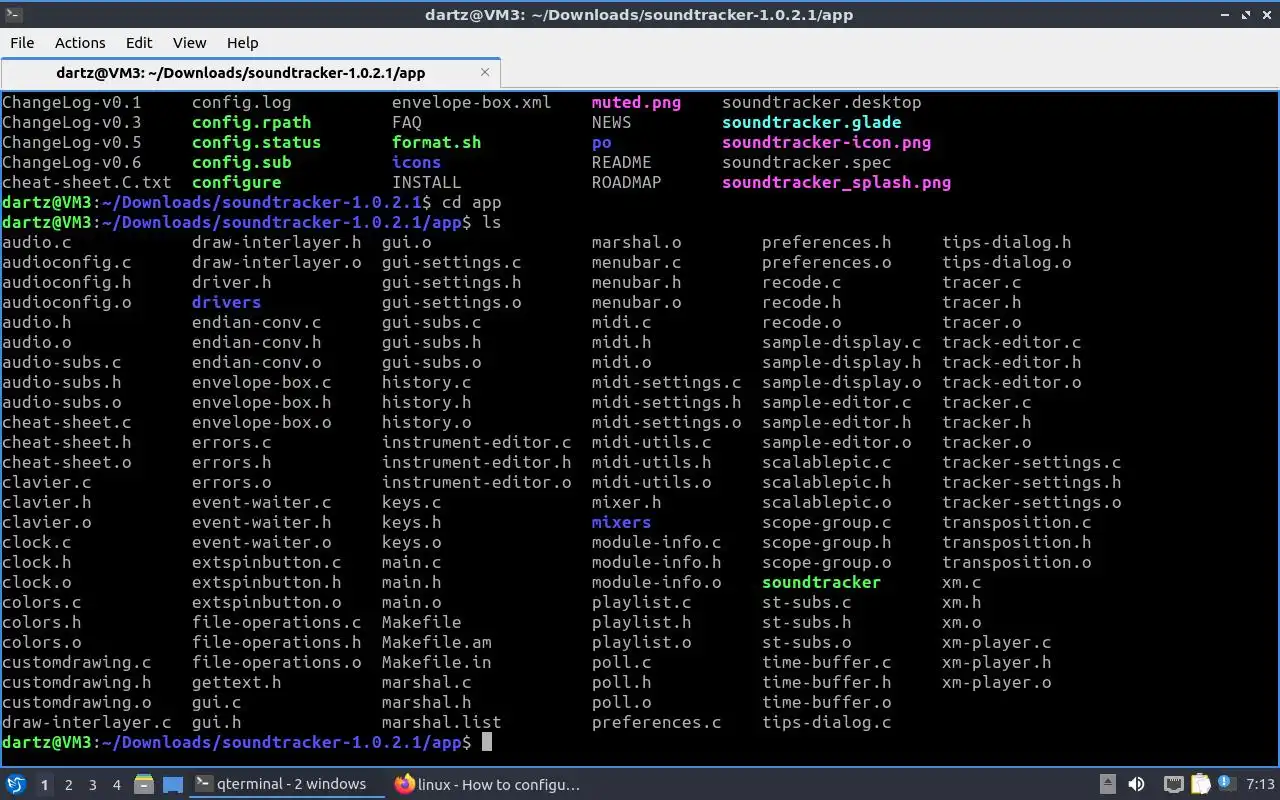Click the 'muted.png' file name

pyautogui.click(x=637, y=102)
